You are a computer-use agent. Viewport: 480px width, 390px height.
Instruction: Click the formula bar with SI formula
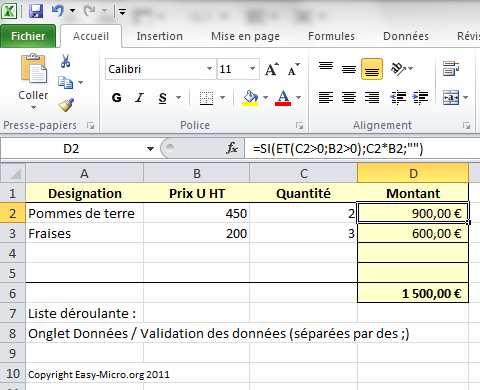pos(363,149)
